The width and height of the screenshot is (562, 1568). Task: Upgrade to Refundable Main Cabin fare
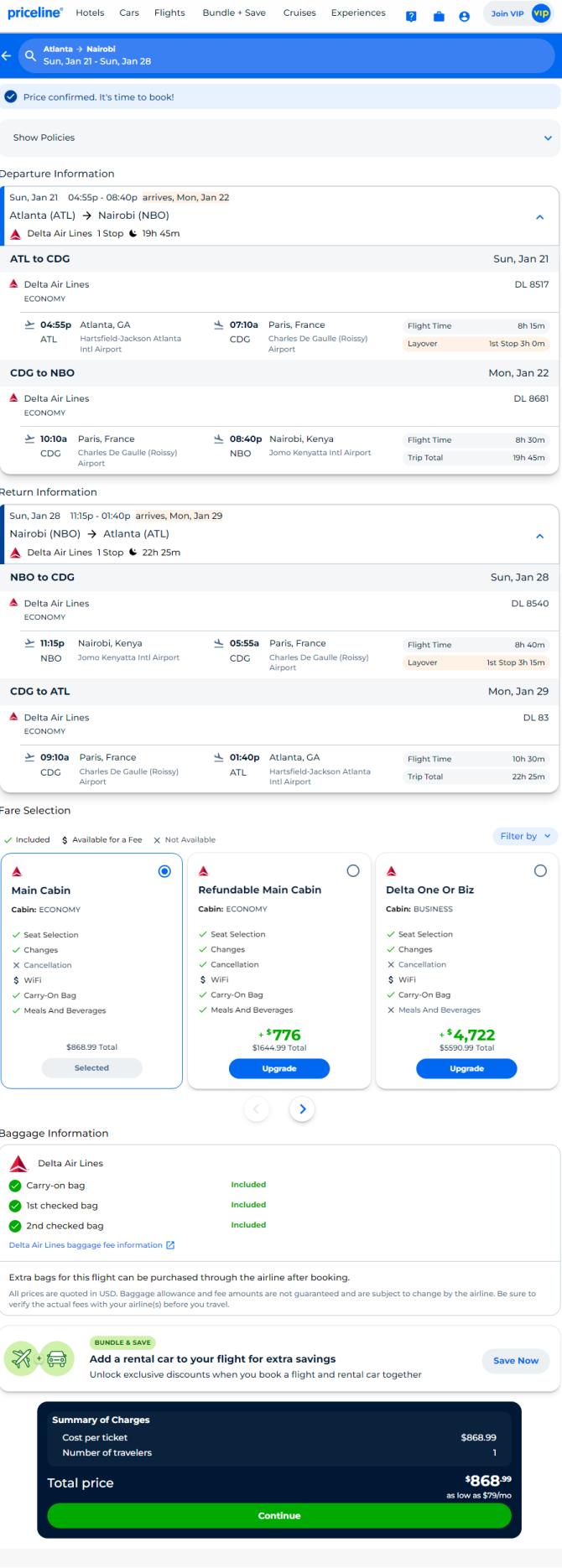(279, 1068)
